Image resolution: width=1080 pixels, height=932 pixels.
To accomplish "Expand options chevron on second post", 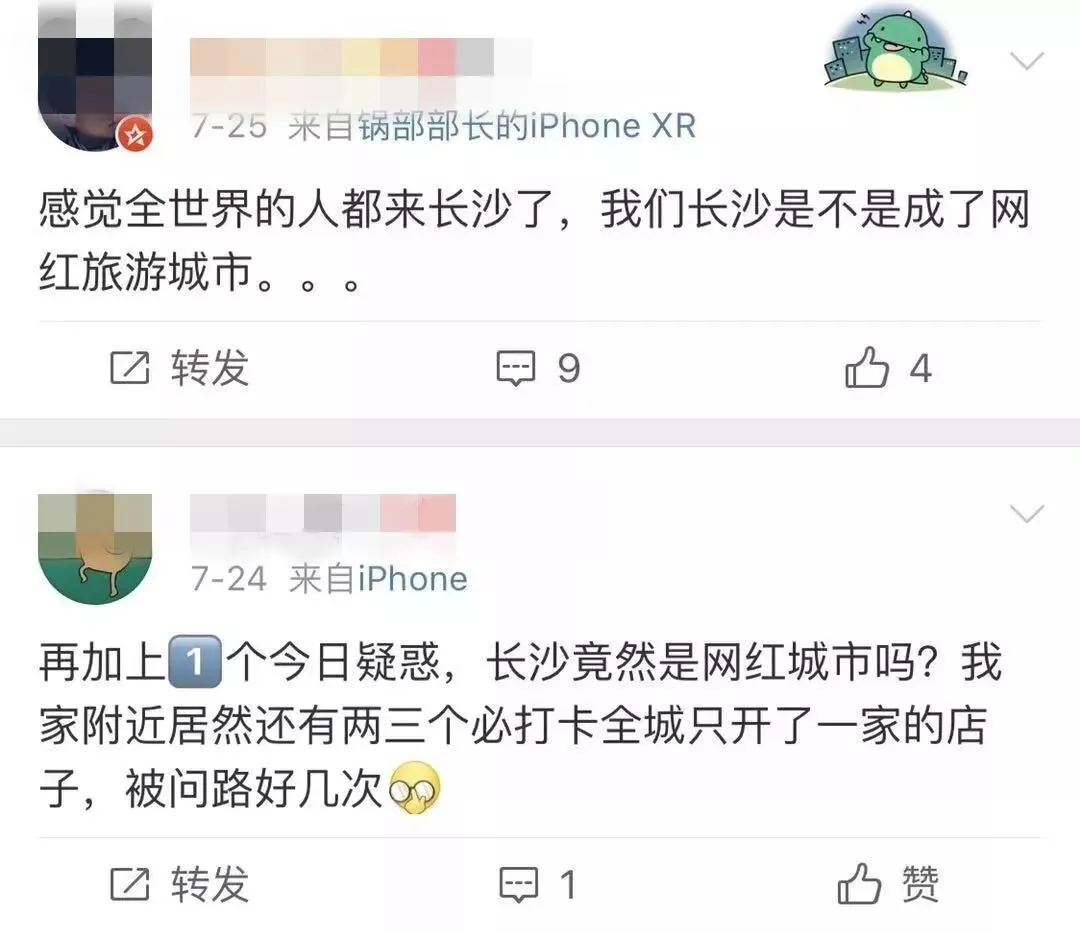I will [x=1027, y=513].
